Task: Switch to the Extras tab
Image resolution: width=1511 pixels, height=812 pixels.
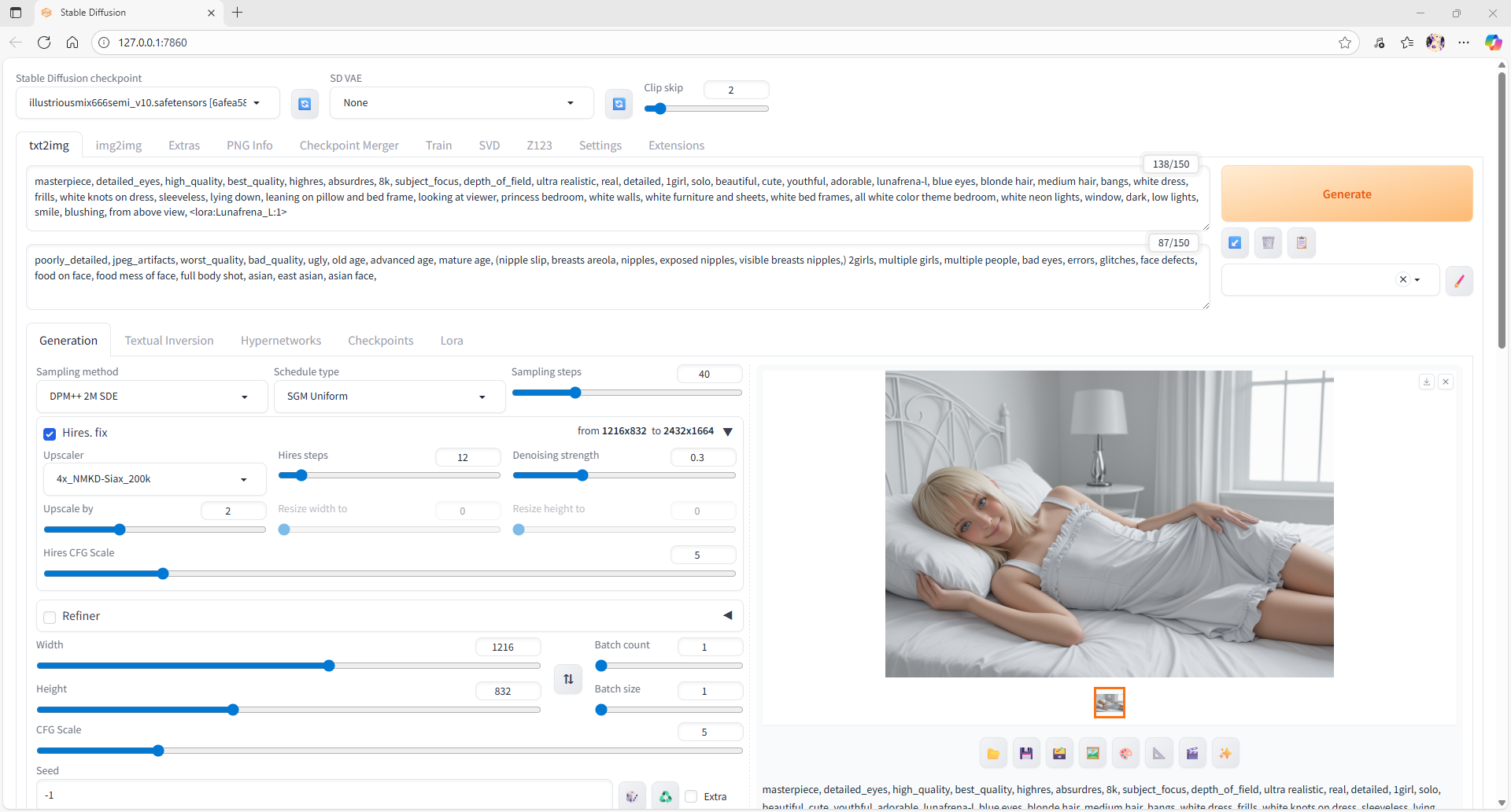Action: (x=184, y=146)
